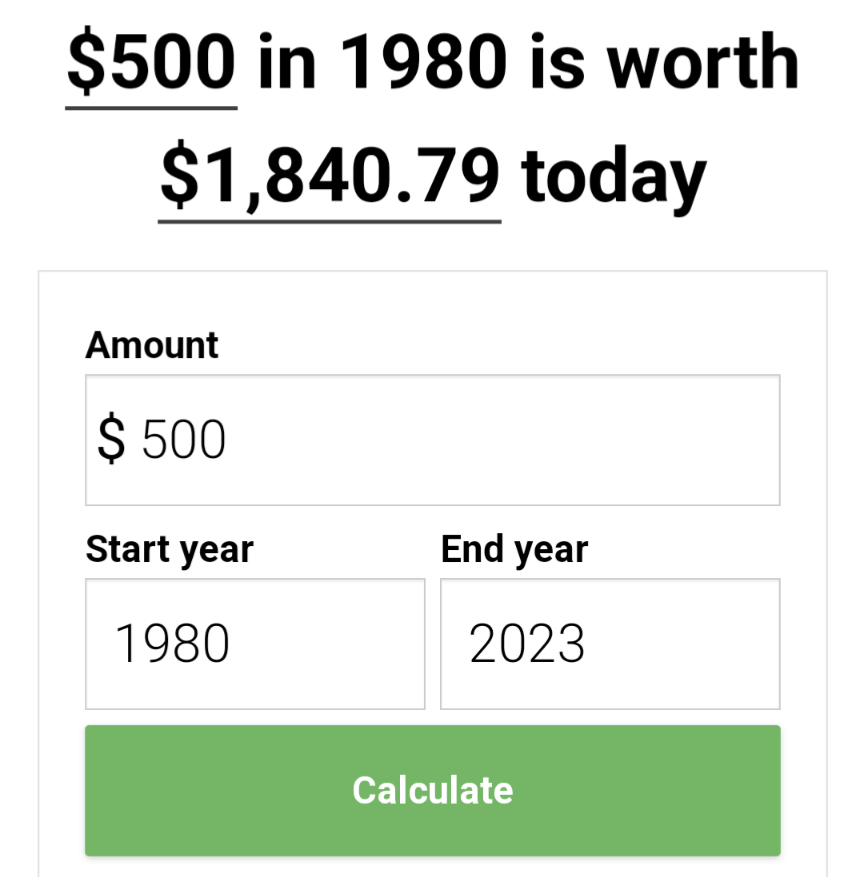Click the underlined $500 in the heading

pos(152,62)
